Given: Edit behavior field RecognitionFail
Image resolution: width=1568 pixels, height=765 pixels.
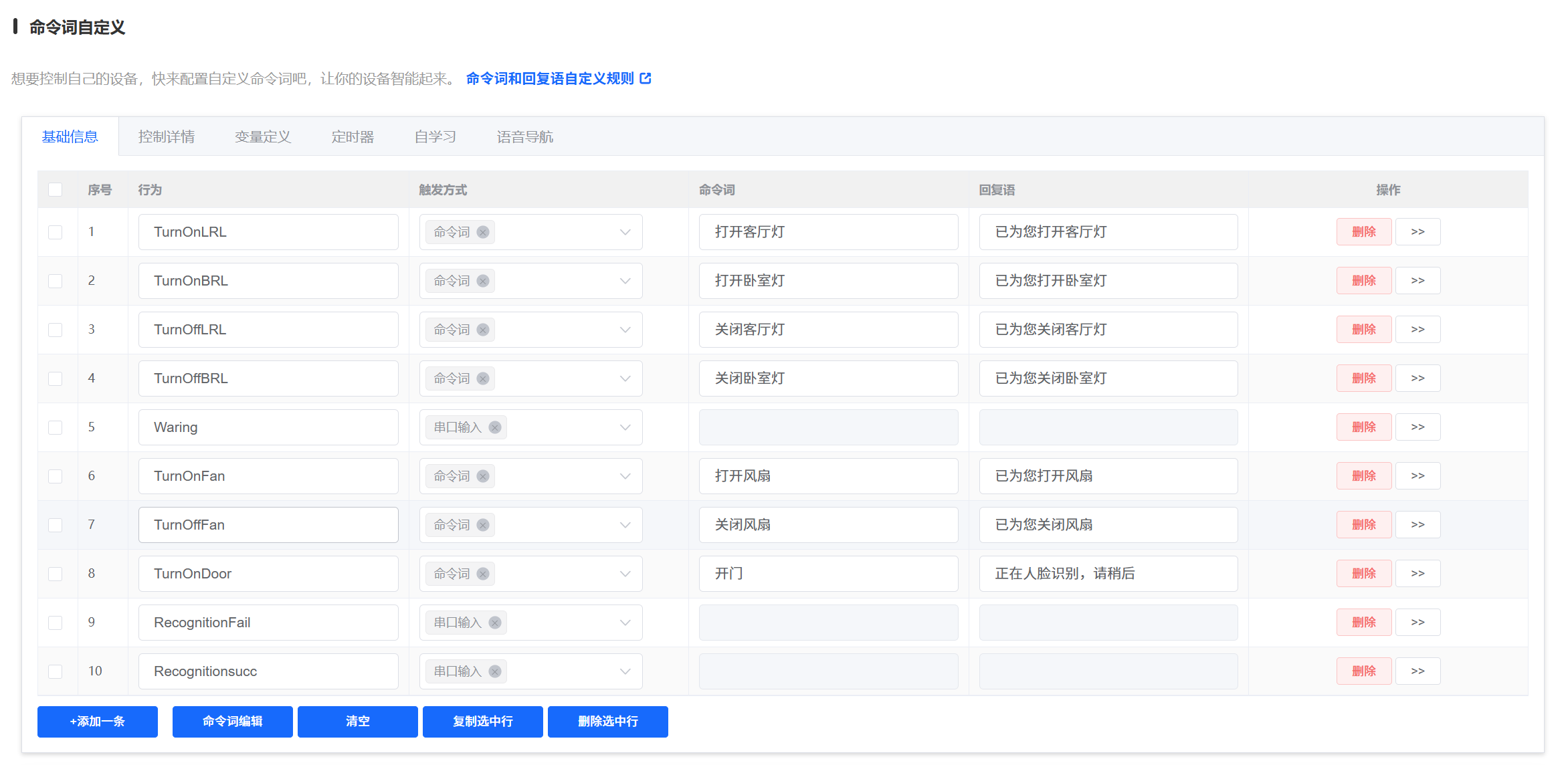Looking at the screenshot, I should pos(268,623).
